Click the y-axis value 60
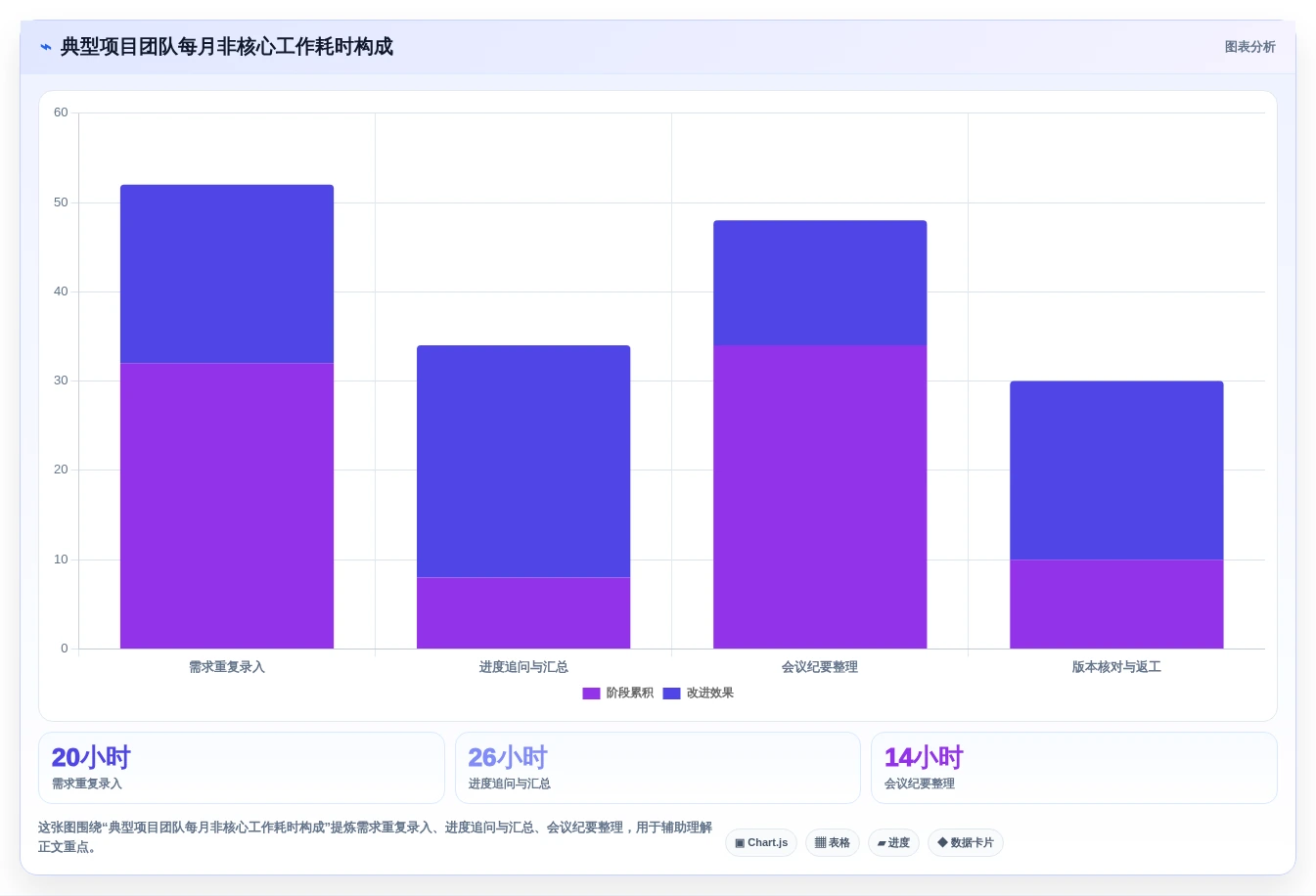 tap(61, 112)
